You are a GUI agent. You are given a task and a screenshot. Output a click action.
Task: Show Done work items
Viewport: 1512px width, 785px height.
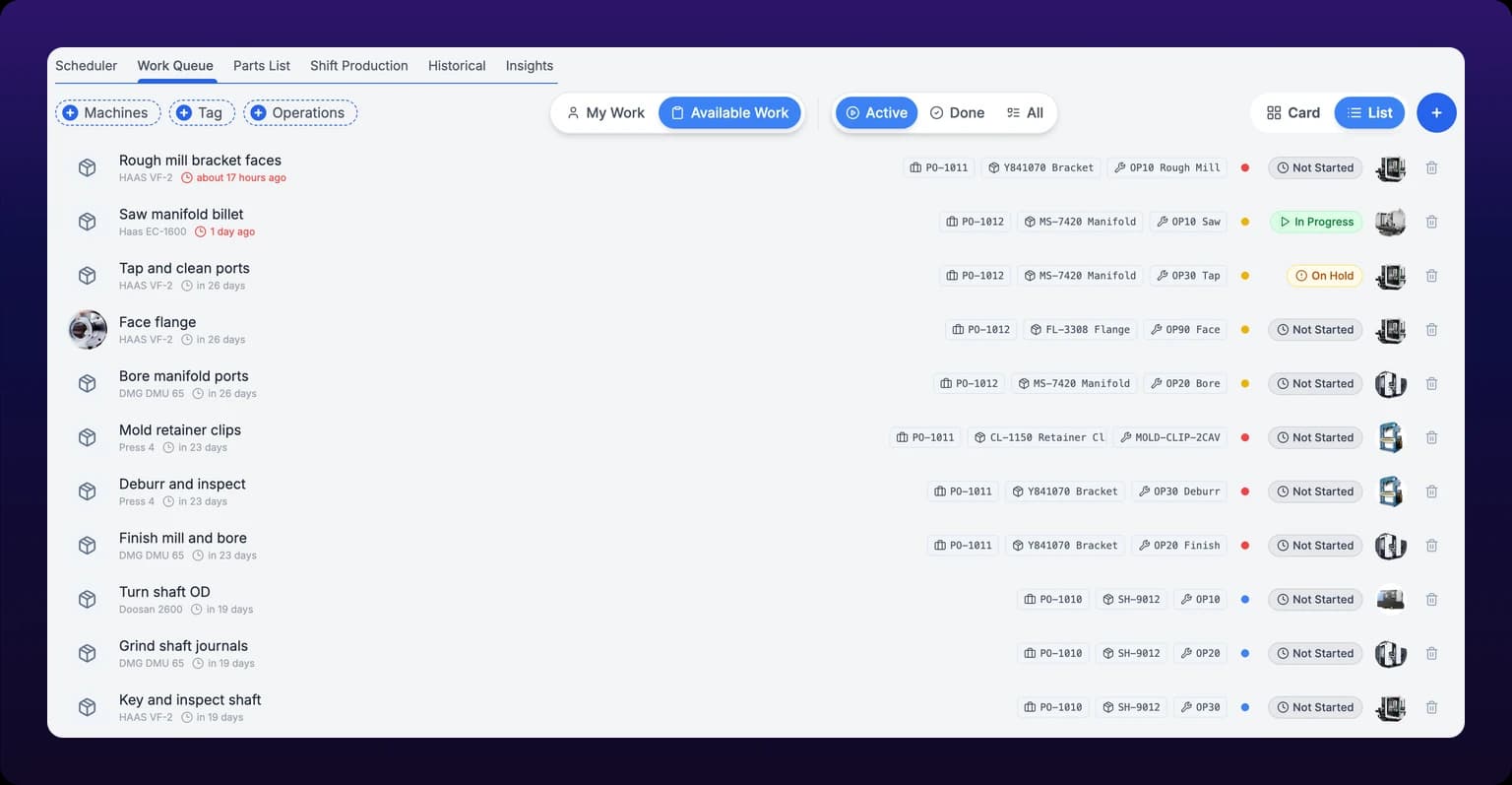[x=957, y=113]
